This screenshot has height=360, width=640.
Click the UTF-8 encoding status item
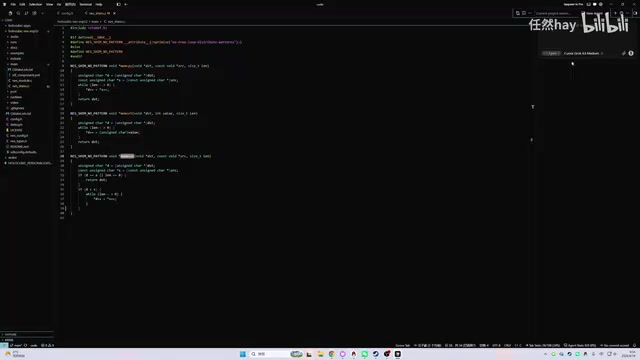click(496, 345)
